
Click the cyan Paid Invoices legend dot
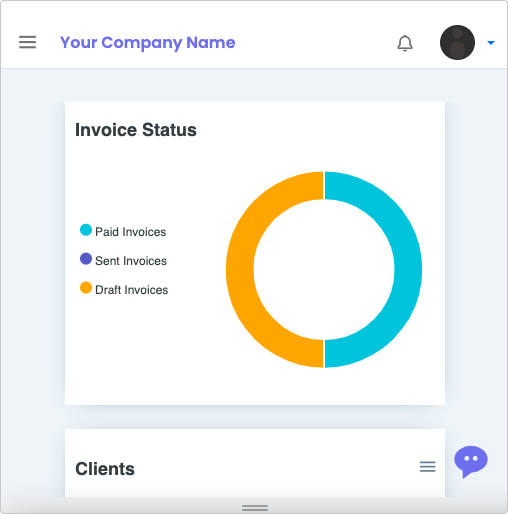coord(86,230)
